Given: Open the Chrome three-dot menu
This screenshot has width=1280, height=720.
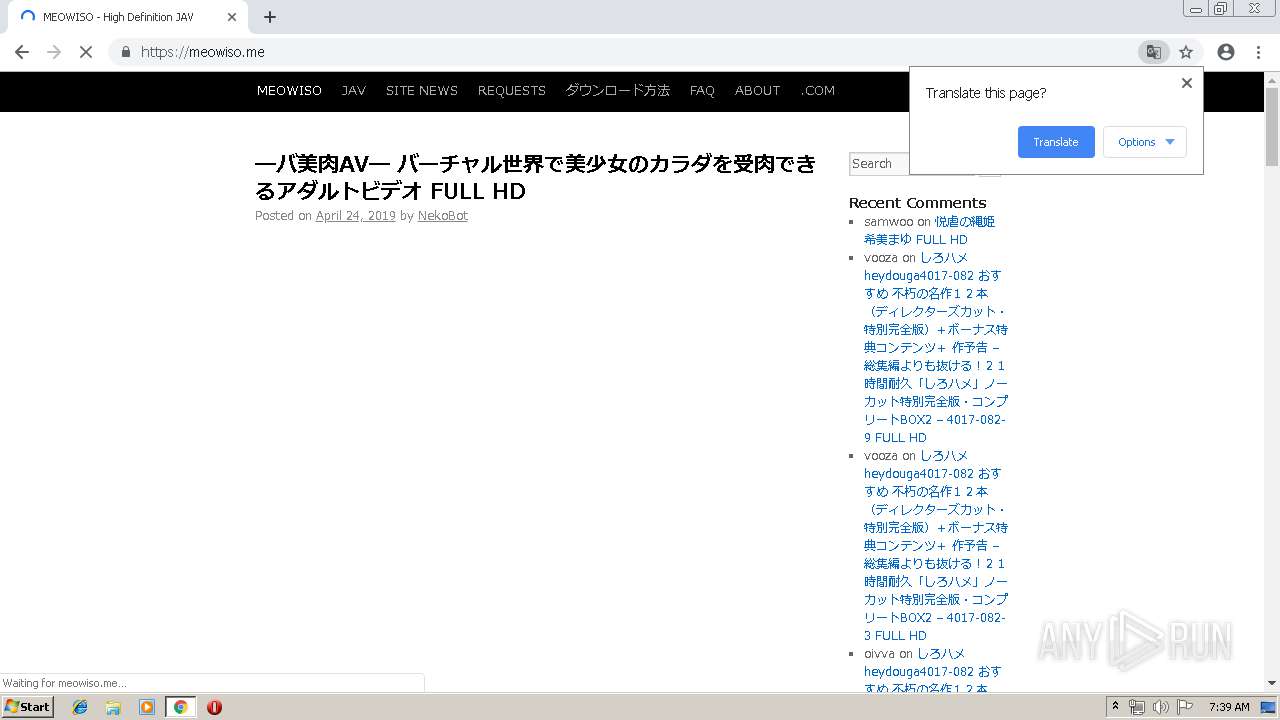Looking at the screenshot, I should 1258,52.
